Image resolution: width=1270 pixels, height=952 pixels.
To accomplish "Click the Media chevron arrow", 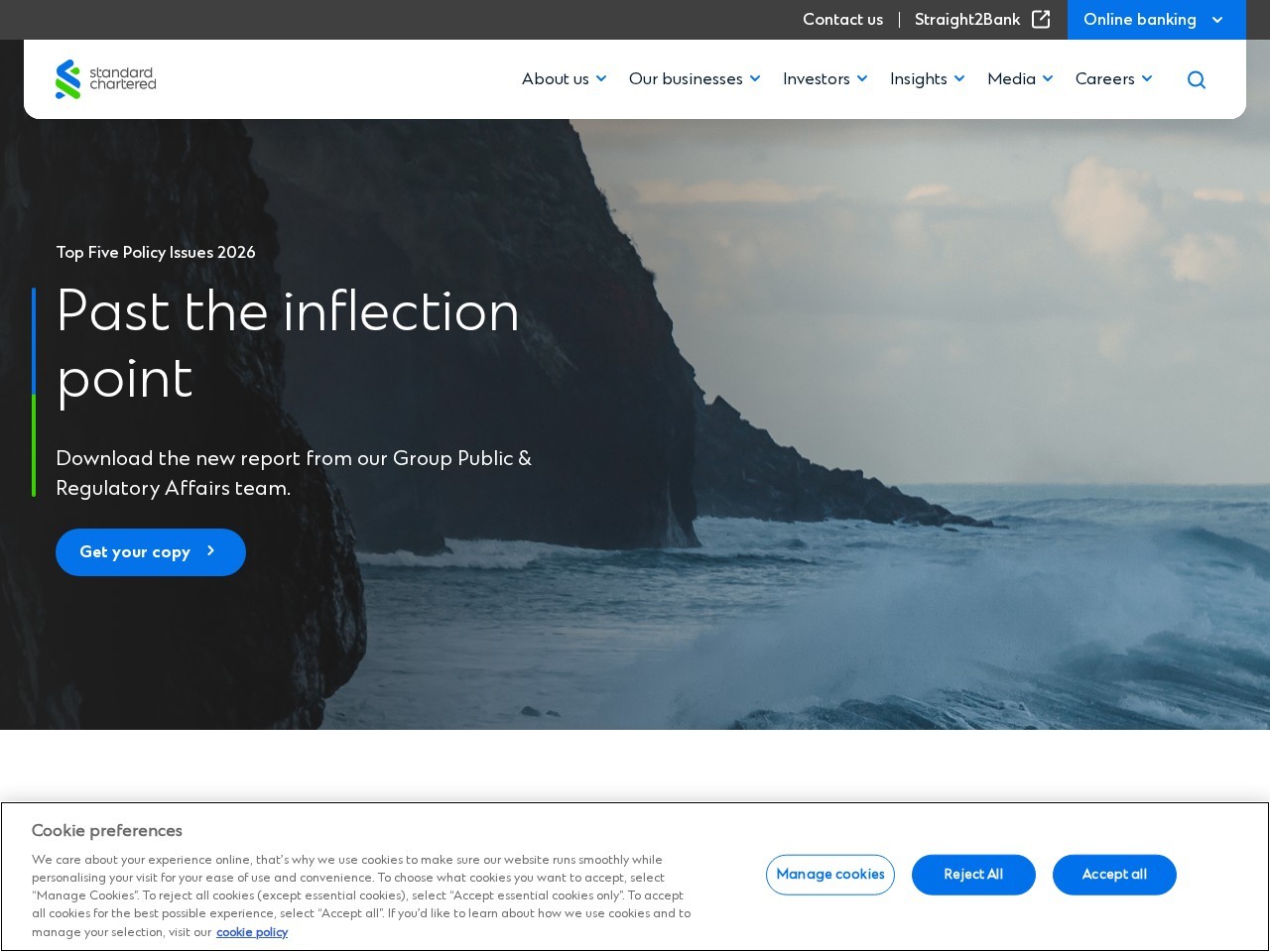I will (1048, 78).
